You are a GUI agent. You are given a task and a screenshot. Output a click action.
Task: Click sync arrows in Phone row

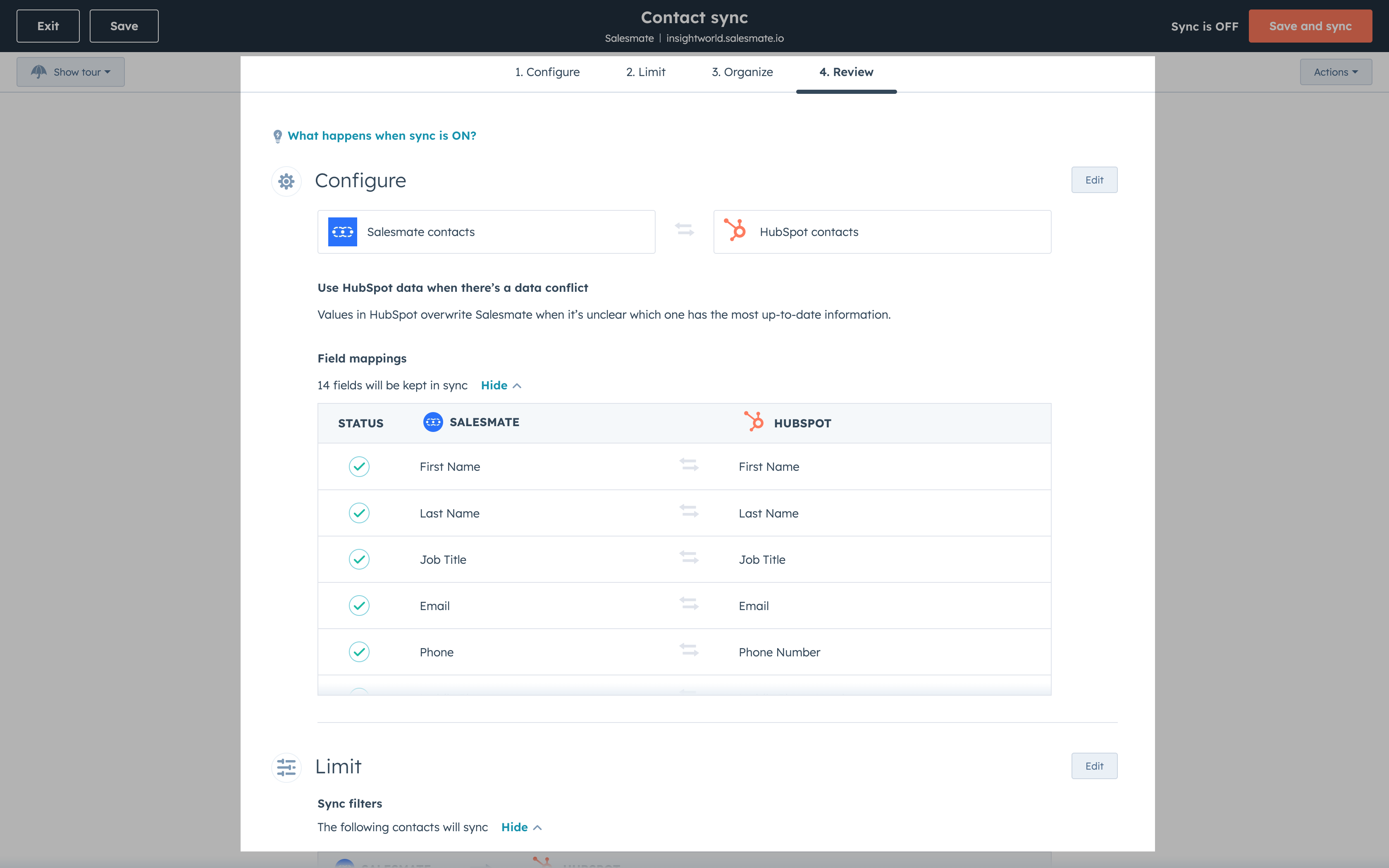click(689, 650)
